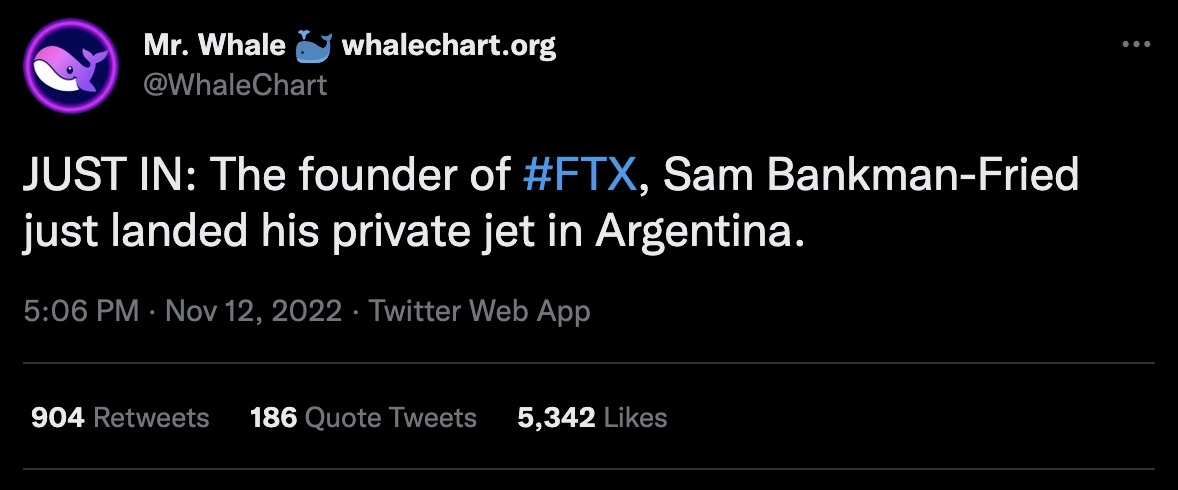Image resolution: width=1178 pixels, height=490 pixels.
Task: View the Quote Tweets list label
Action: click(x=390, y=417)
